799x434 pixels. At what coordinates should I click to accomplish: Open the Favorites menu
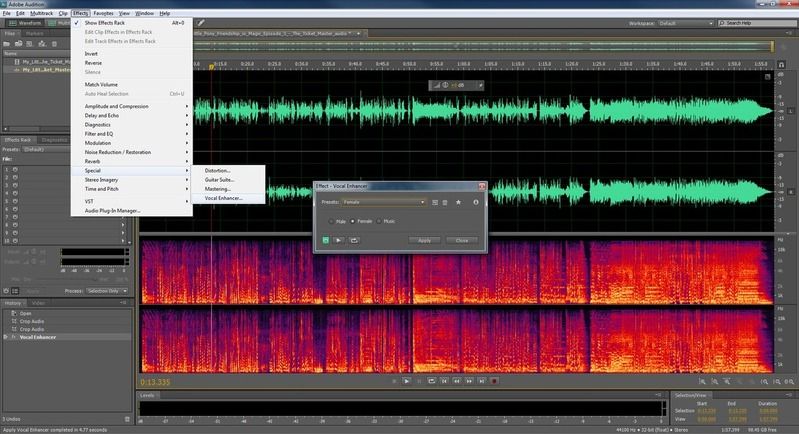tap(103, 13)
